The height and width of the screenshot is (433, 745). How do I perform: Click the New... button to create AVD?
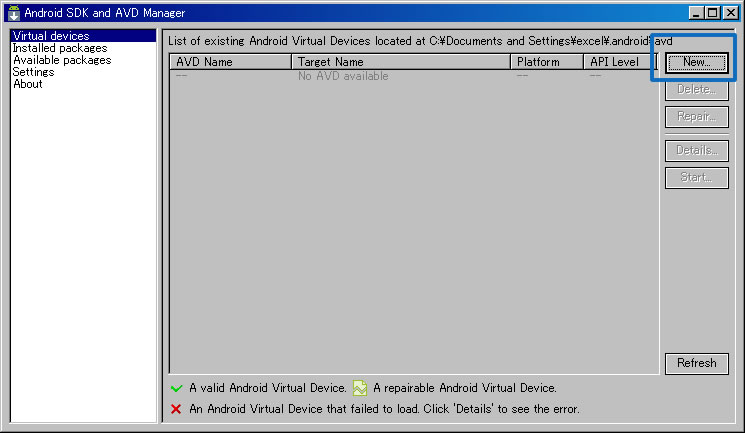[697, 62]
